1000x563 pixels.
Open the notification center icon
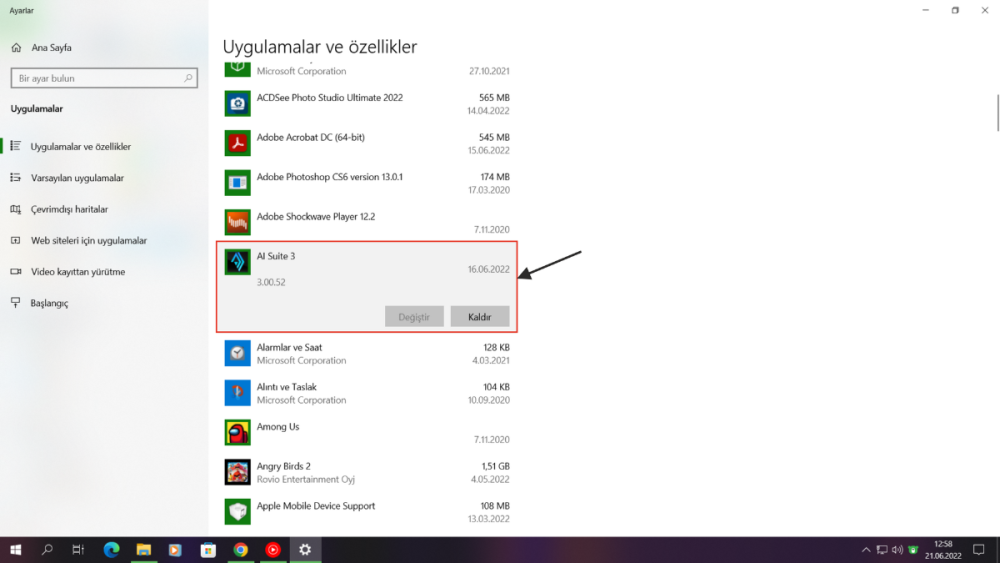[978, 550]
